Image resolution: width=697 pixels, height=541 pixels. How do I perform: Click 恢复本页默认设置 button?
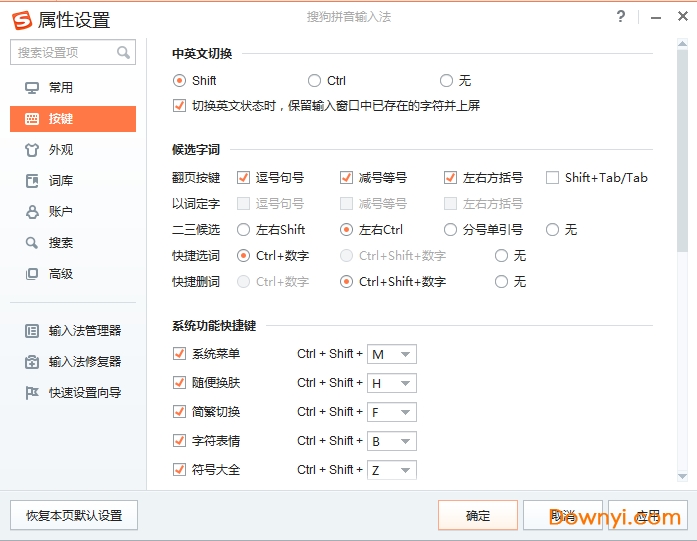pos(74,516)
